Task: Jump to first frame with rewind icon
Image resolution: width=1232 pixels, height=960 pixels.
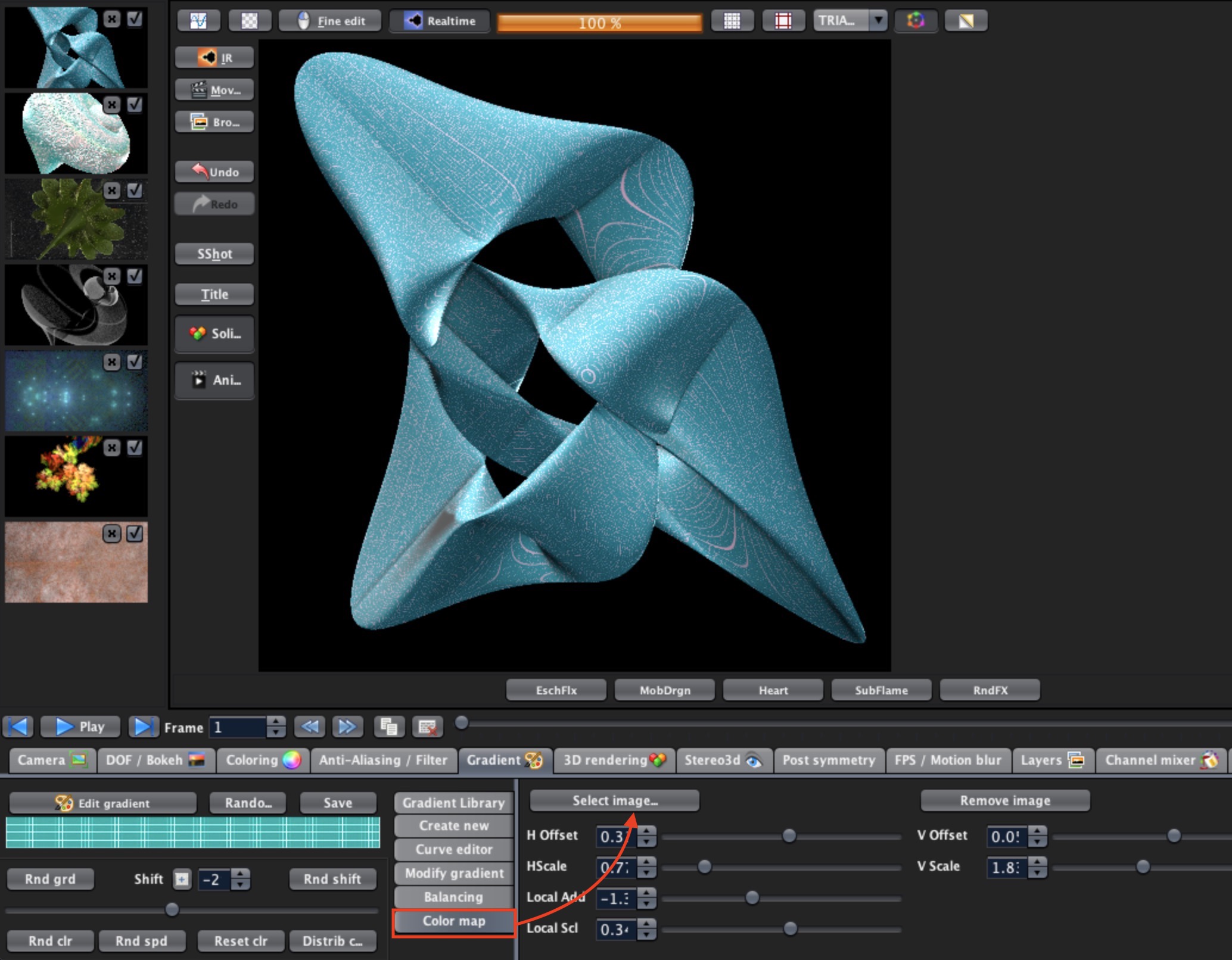Action: pos(18,727)
